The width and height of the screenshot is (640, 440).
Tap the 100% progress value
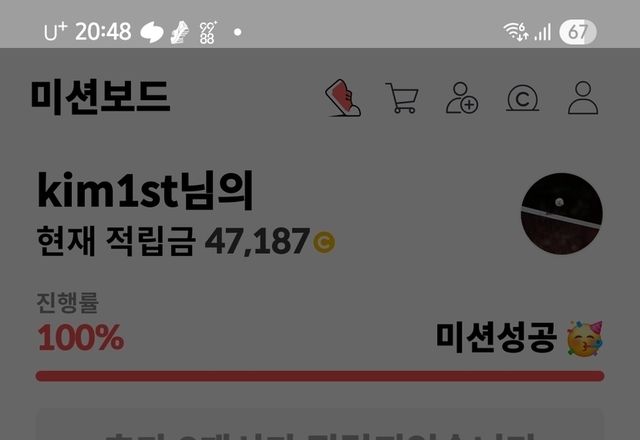click(x=80, y=338)
